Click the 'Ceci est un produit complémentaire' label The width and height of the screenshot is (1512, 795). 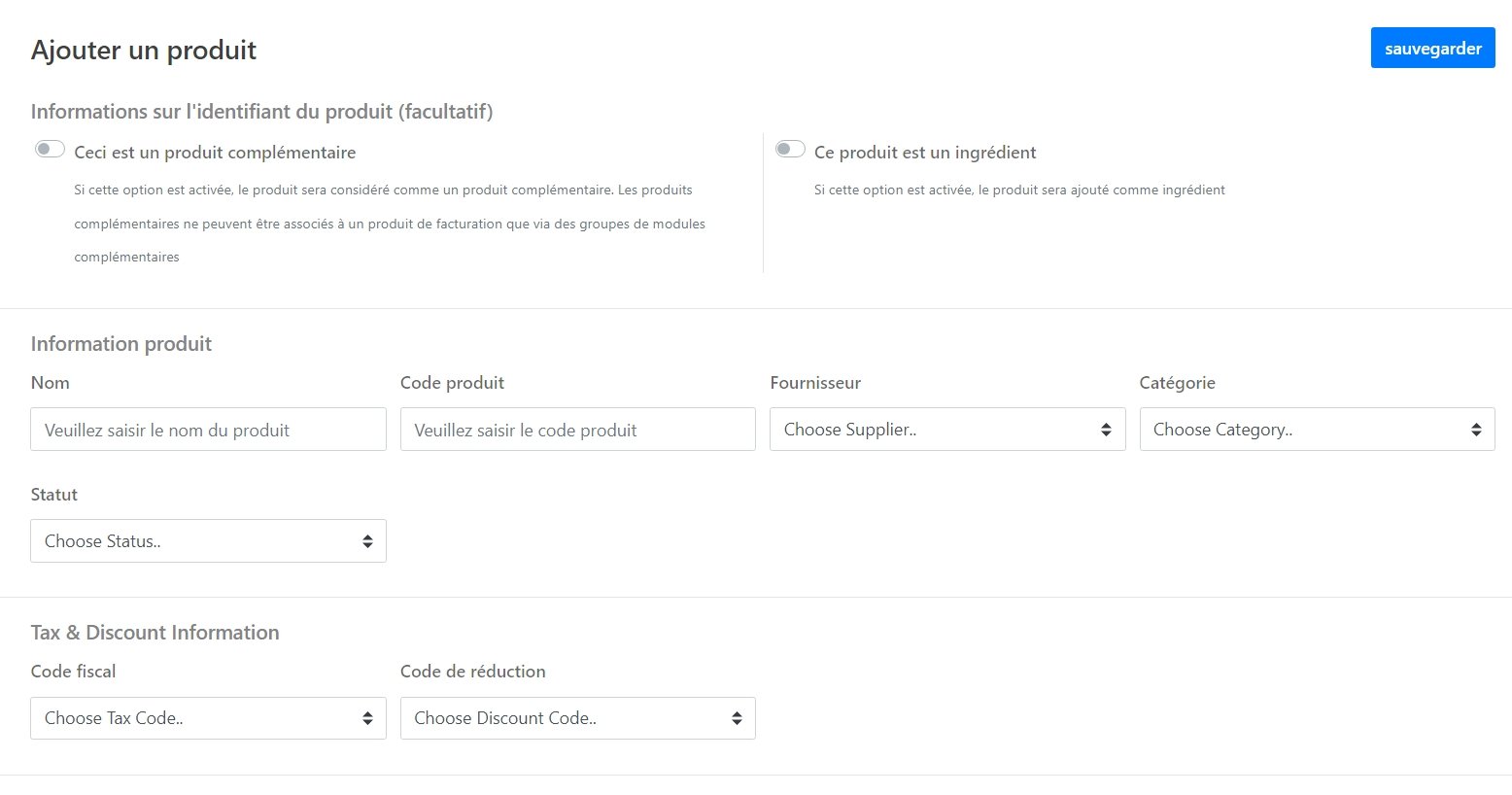(215, 153)
